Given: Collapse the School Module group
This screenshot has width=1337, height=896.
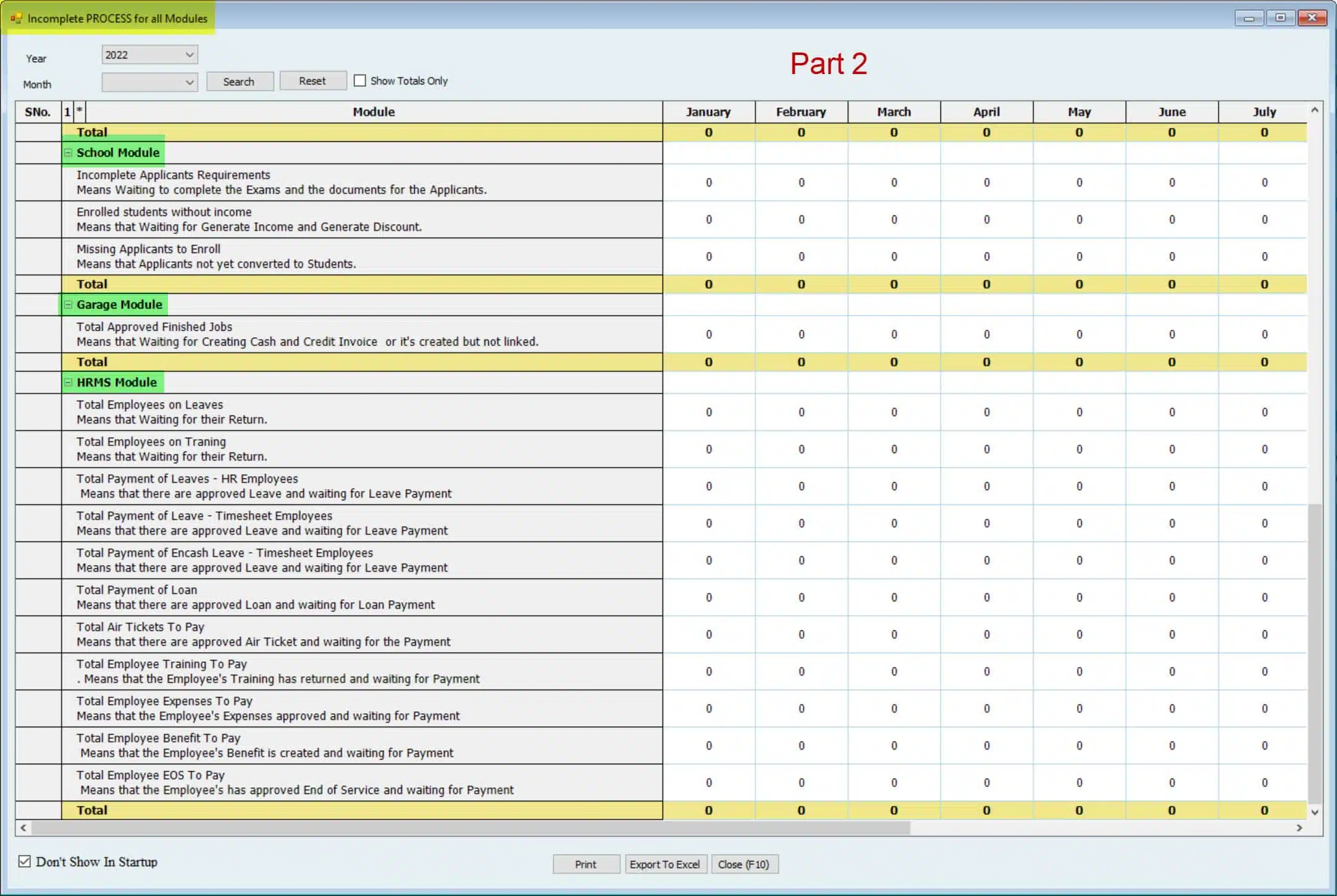Looking at the screenshot, I should click(69, 153).
